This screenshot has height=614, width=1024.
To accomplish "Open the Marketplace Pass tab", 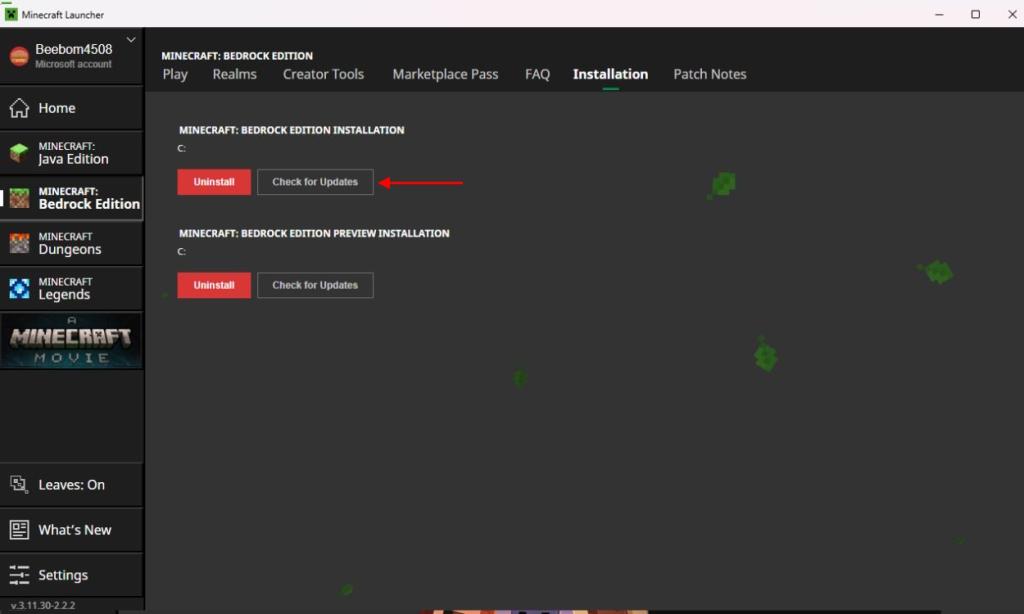I will point(446,74).
